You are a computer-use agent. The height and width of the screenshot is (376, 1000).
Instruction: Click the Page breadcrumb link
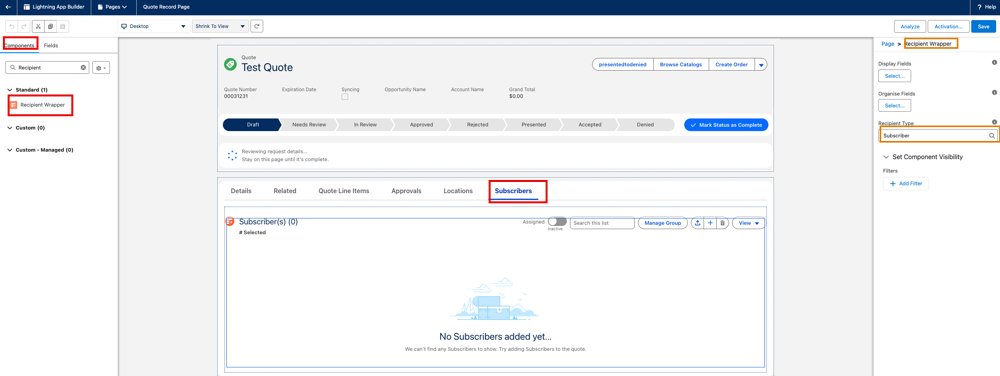[887, 44]
